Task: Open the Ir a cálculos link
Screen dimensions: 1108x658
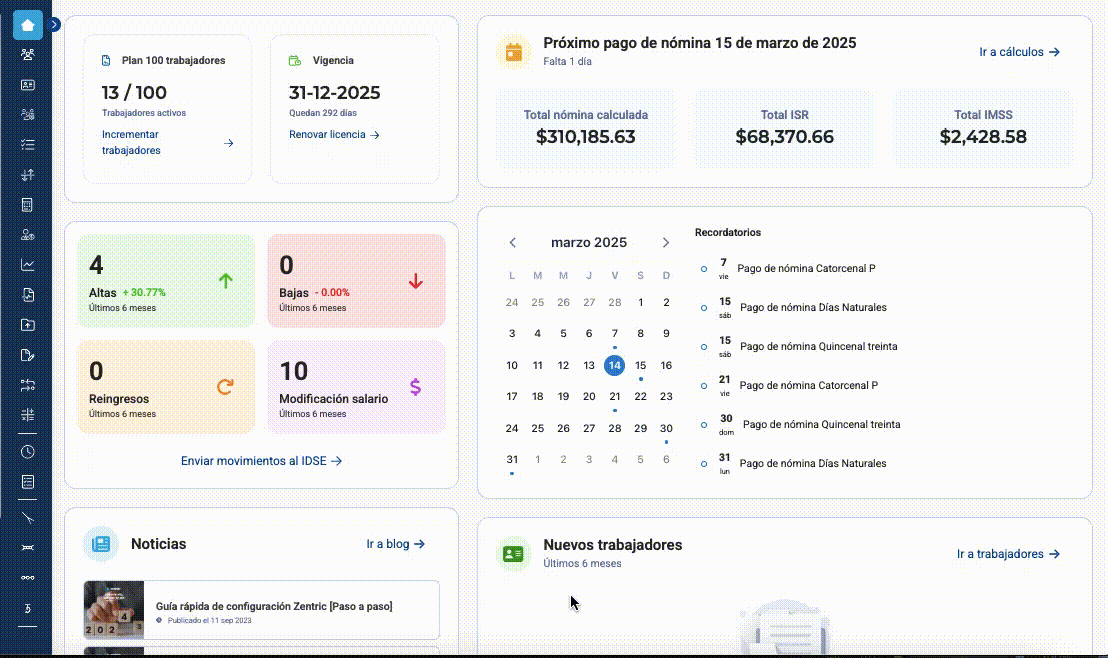Action: click(x=1019, y=52)
